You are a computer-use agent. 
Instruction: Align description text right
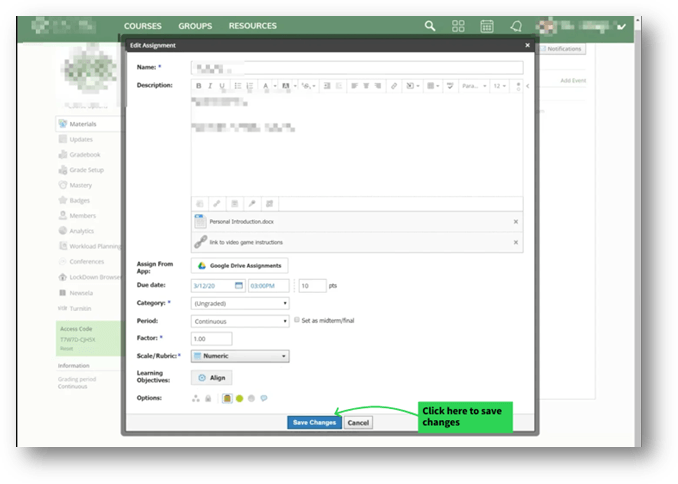point(377,86)
